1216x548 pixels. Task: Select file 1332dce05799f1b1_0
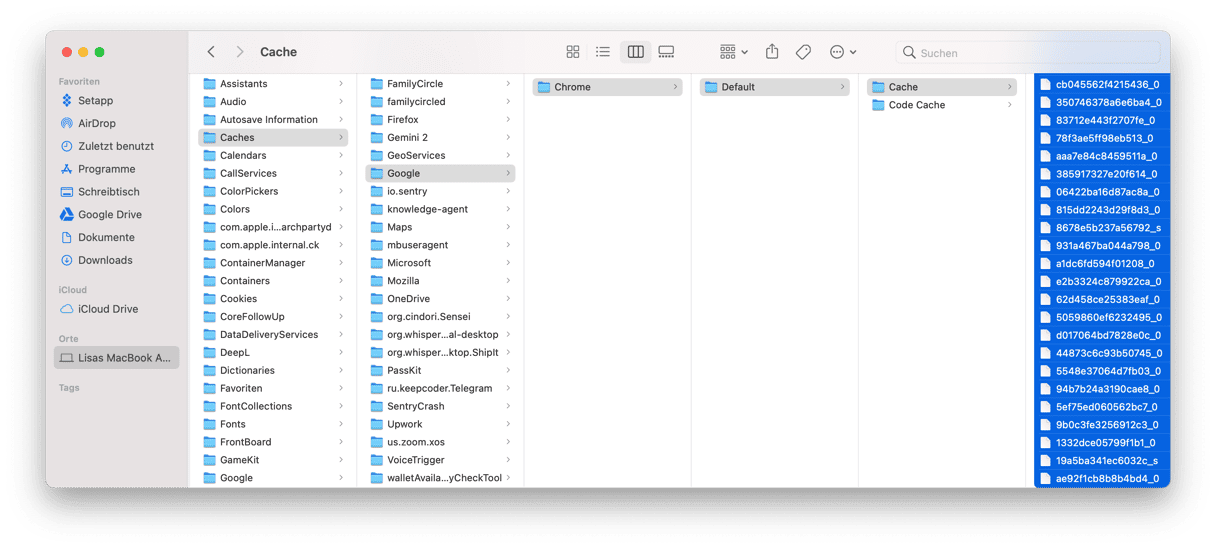pyautogui.click(x=1102, y=443)
